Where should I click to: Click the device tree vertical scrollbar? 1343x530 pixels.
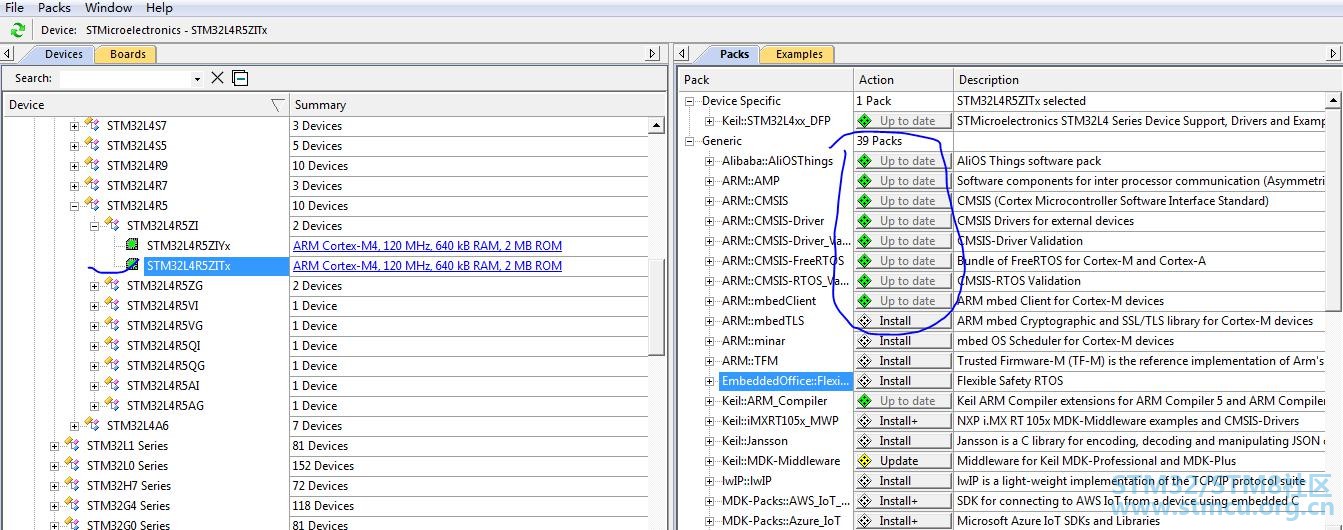[656, 305]
